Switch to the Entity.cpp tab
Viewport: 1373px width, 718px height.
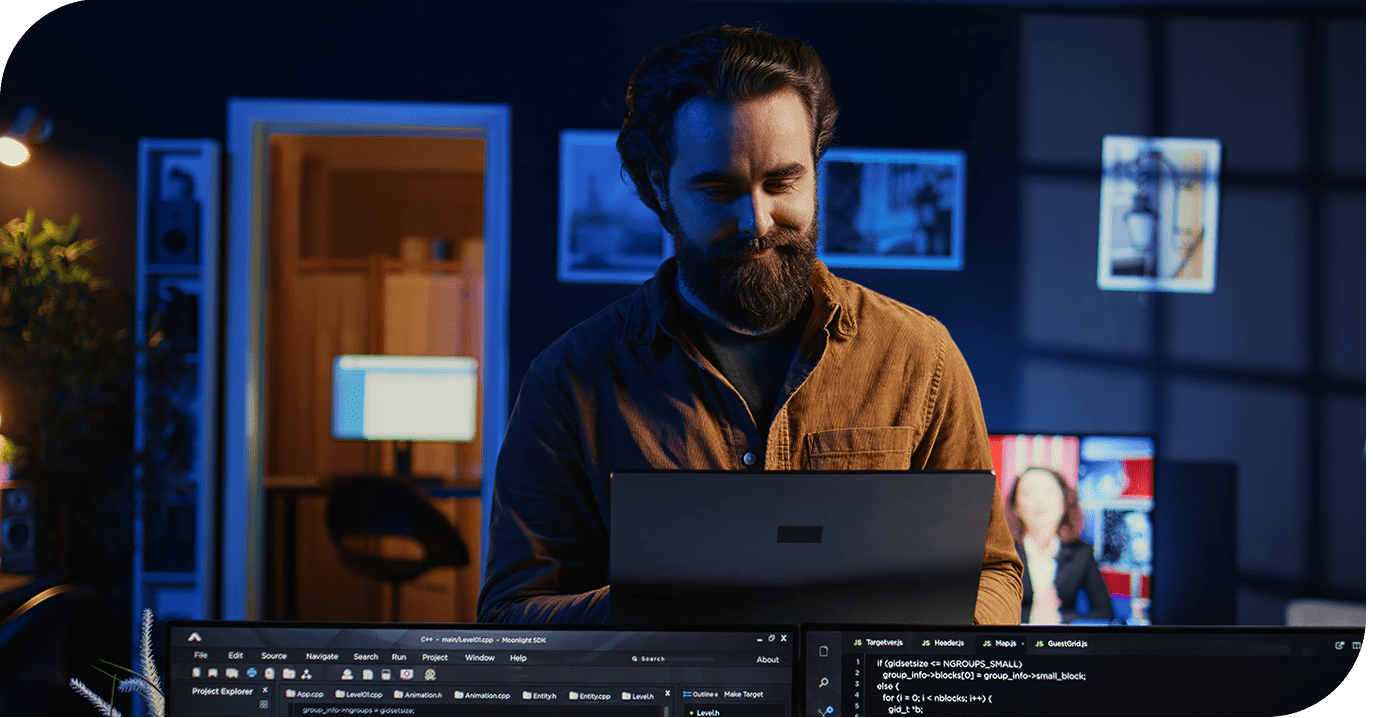pyautogui.click(x=589, y=694)
